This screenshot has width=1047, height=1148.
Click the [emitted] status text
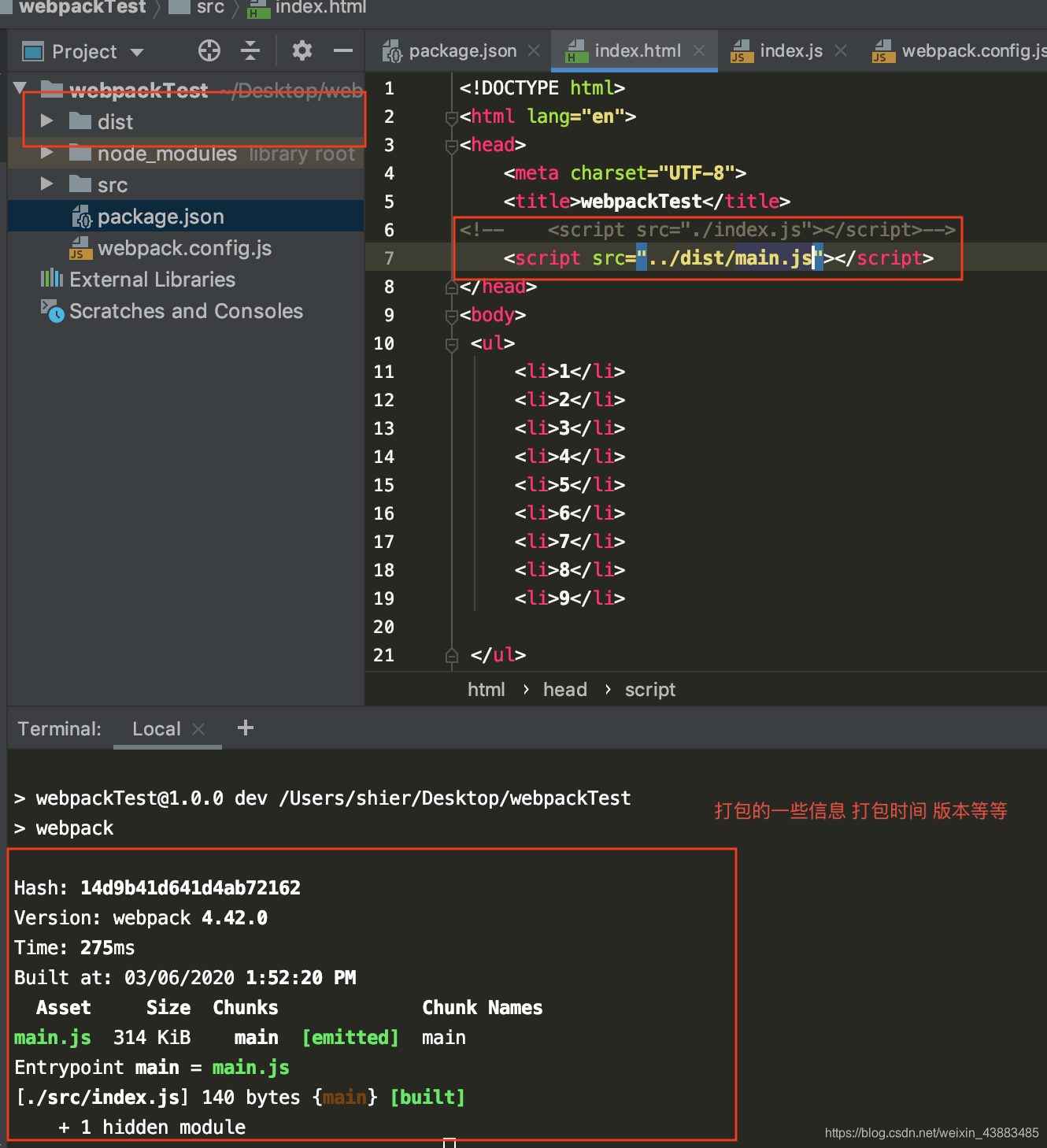point(350,1038)
